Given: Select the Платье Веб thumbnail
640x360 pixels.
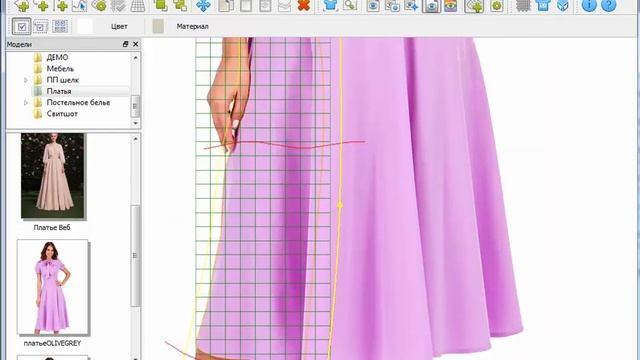Looking at the screenshot, I should click(x=52, y=176).
